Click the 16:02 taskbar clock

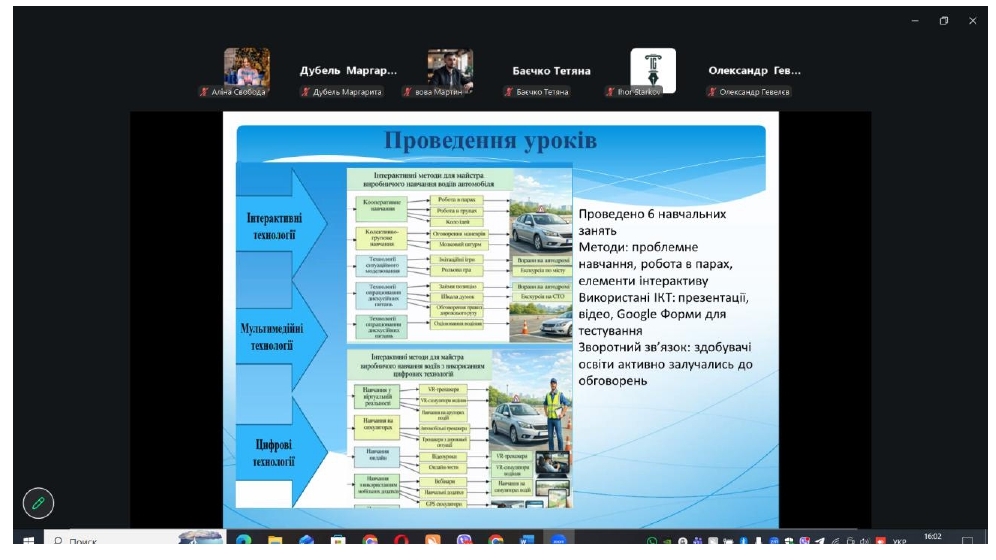[x=932, y=537]
